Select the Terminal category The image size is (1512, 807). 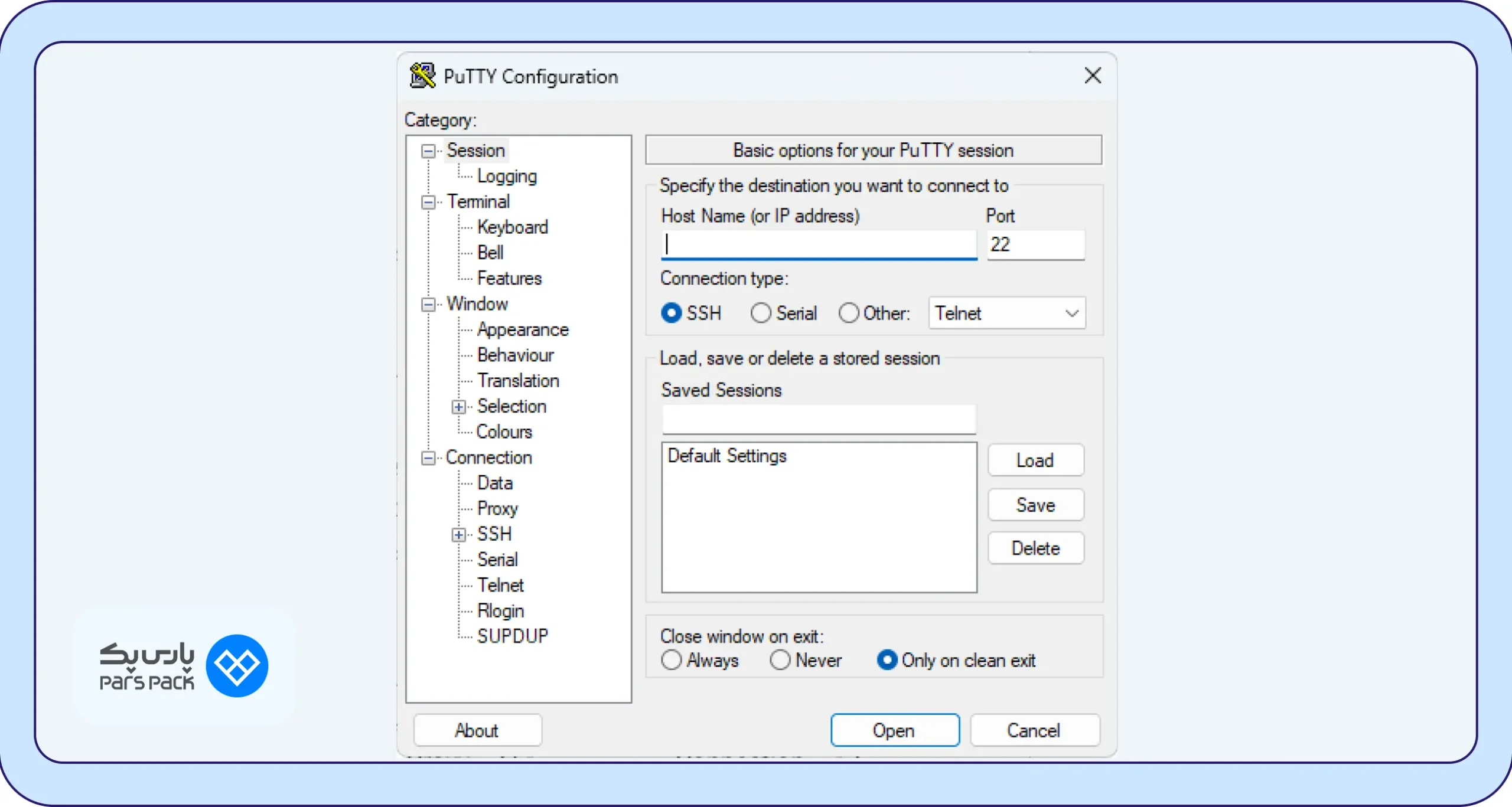pyautogui.click(x=478, y=201)
